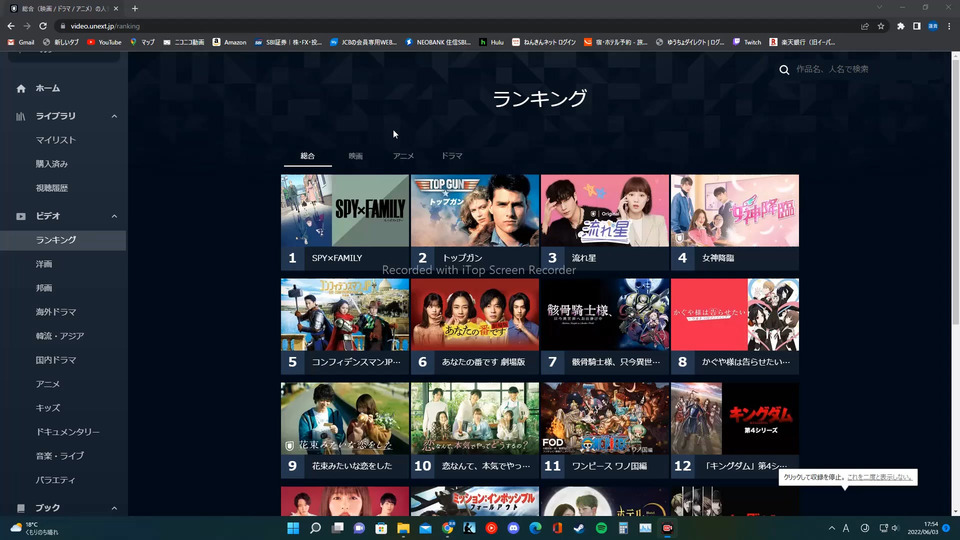The width and height of the screenshot is (960, 540).
Task: Click the library icon in the sidebar
Action: click(21, 116)
